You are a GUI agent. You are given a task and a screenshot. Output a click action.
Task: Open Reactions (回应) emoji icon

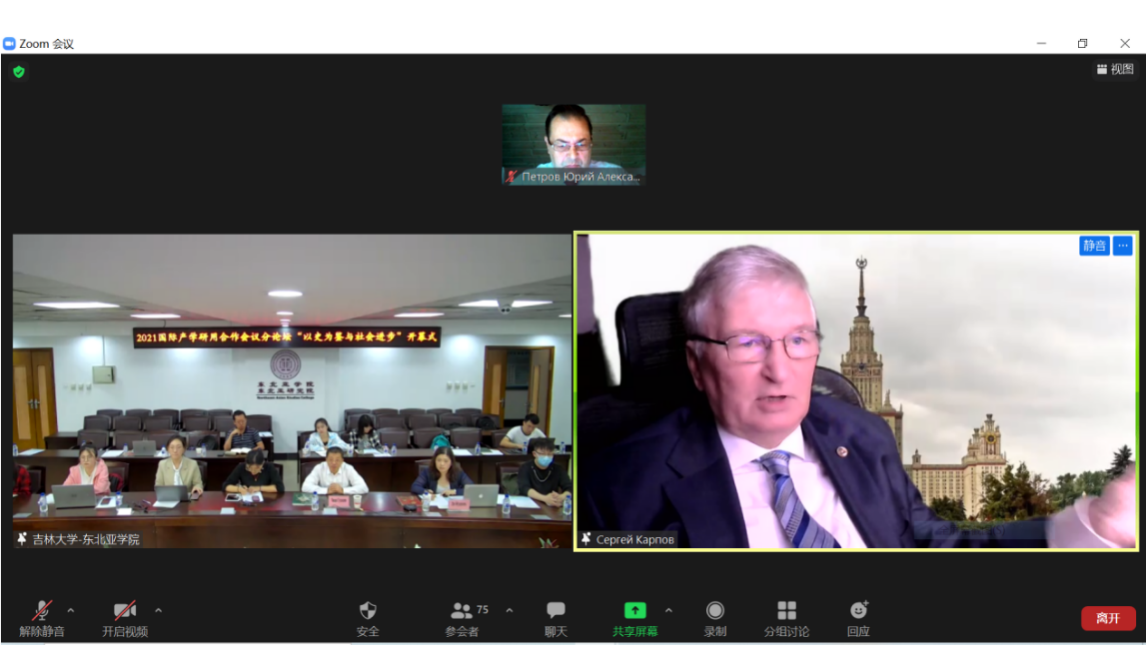coord(858,611)
